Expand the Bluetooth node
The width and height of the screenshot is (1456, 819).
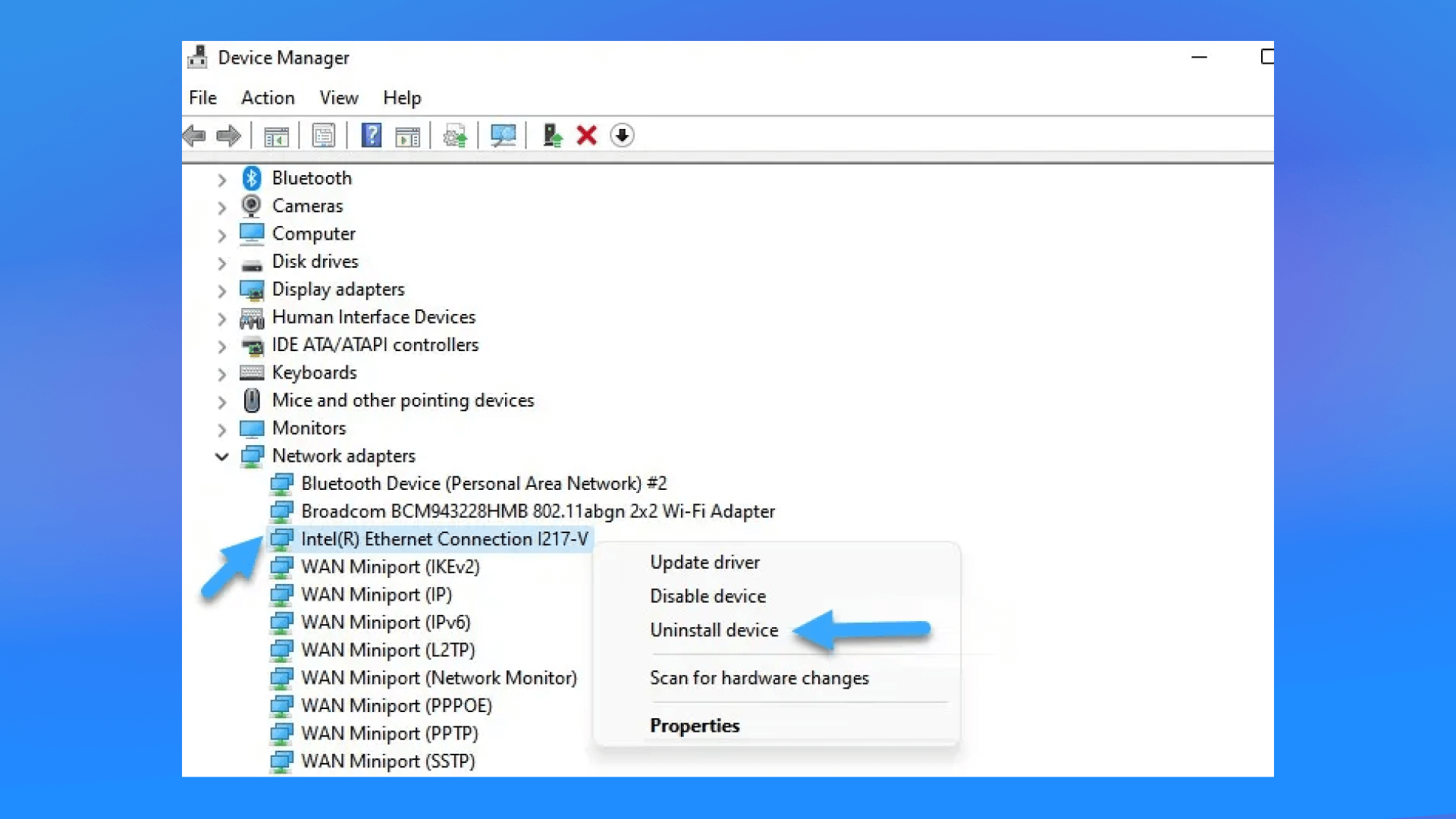pyautogui.click(x=221, y=180)
